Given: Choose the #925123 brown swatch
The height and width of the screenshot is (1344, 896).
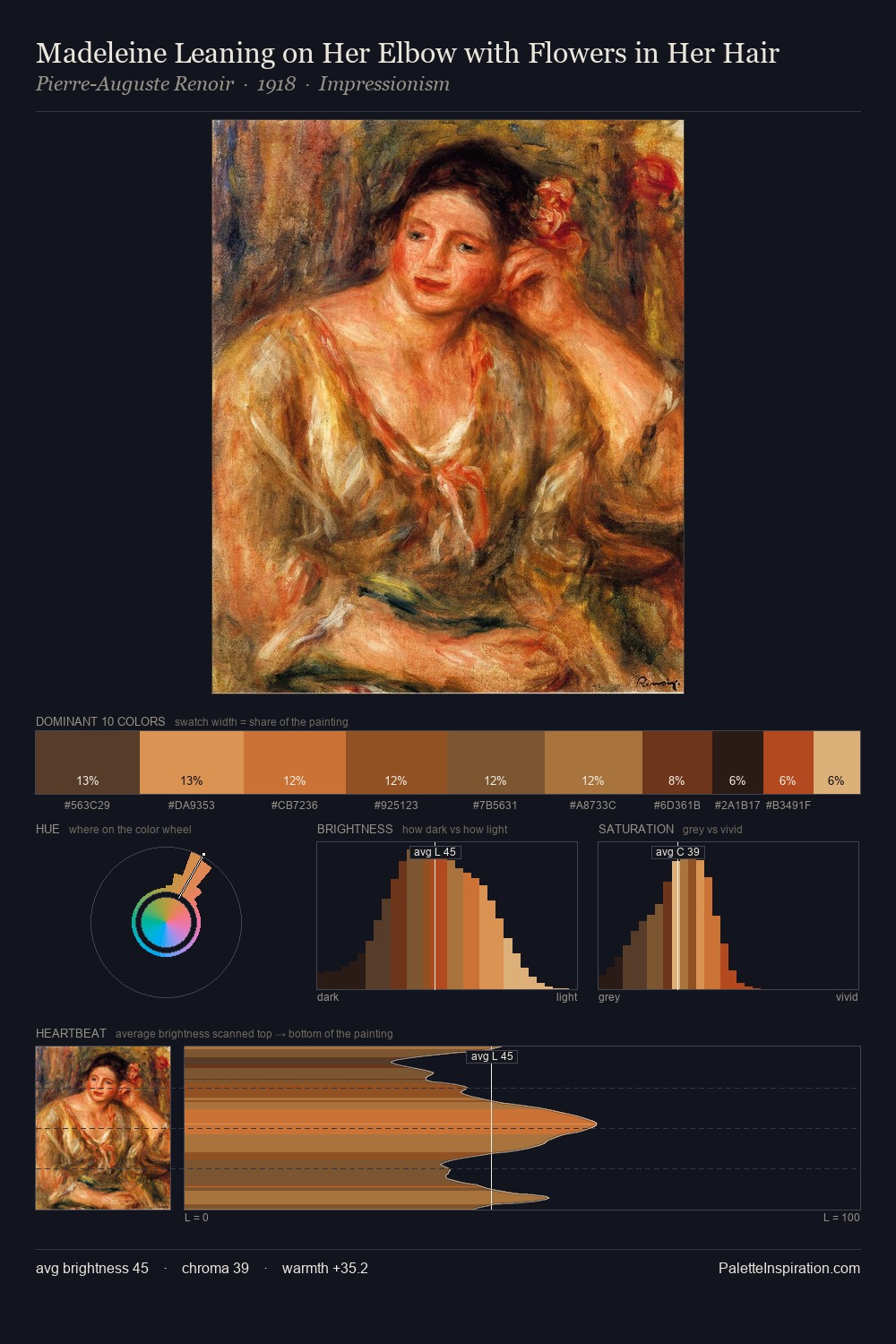Looking at the screenshot, I should coord(396,762).
